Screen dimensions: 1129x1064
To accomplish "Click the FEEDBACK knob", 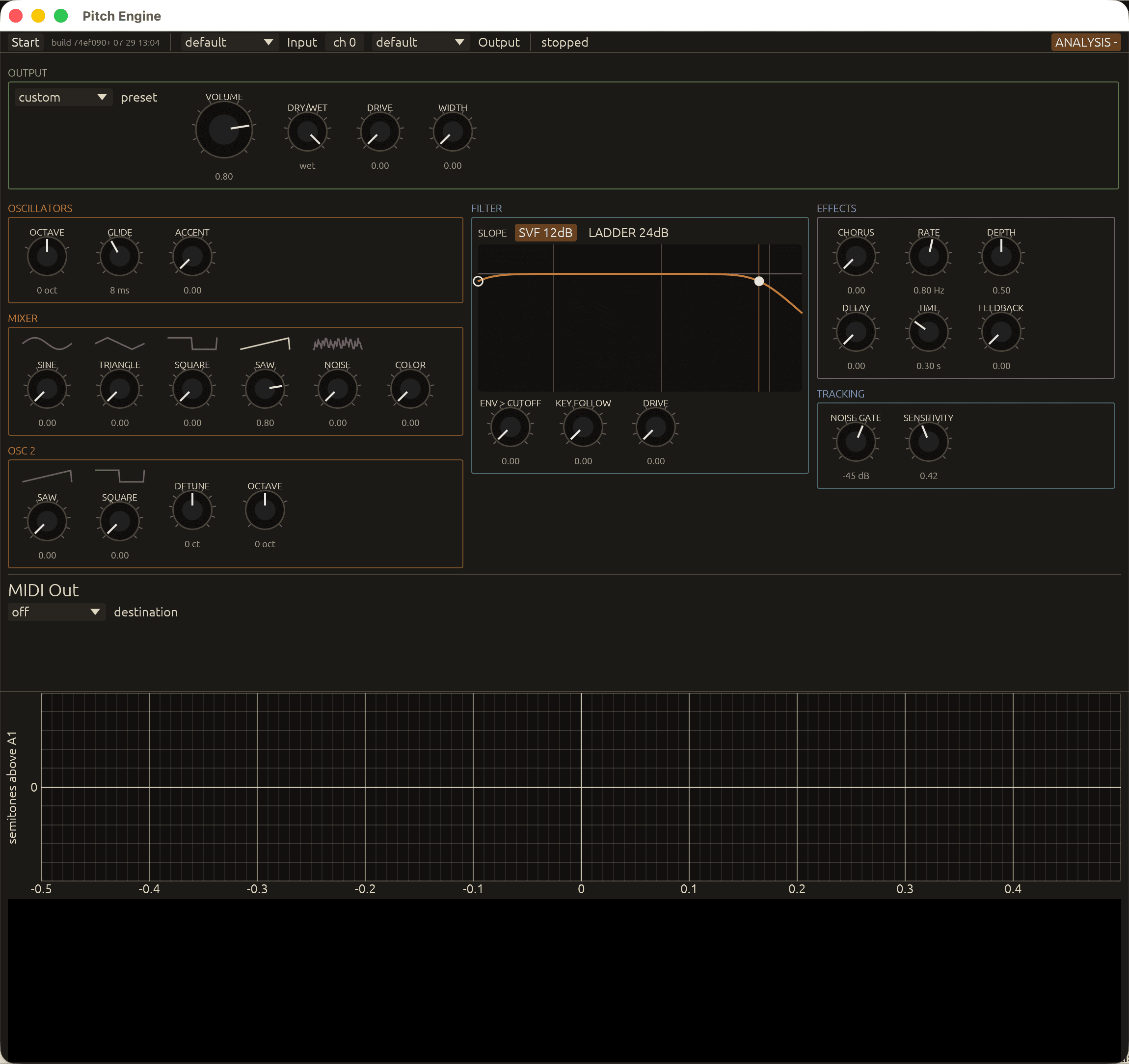I will click(x=1001, y=332).
